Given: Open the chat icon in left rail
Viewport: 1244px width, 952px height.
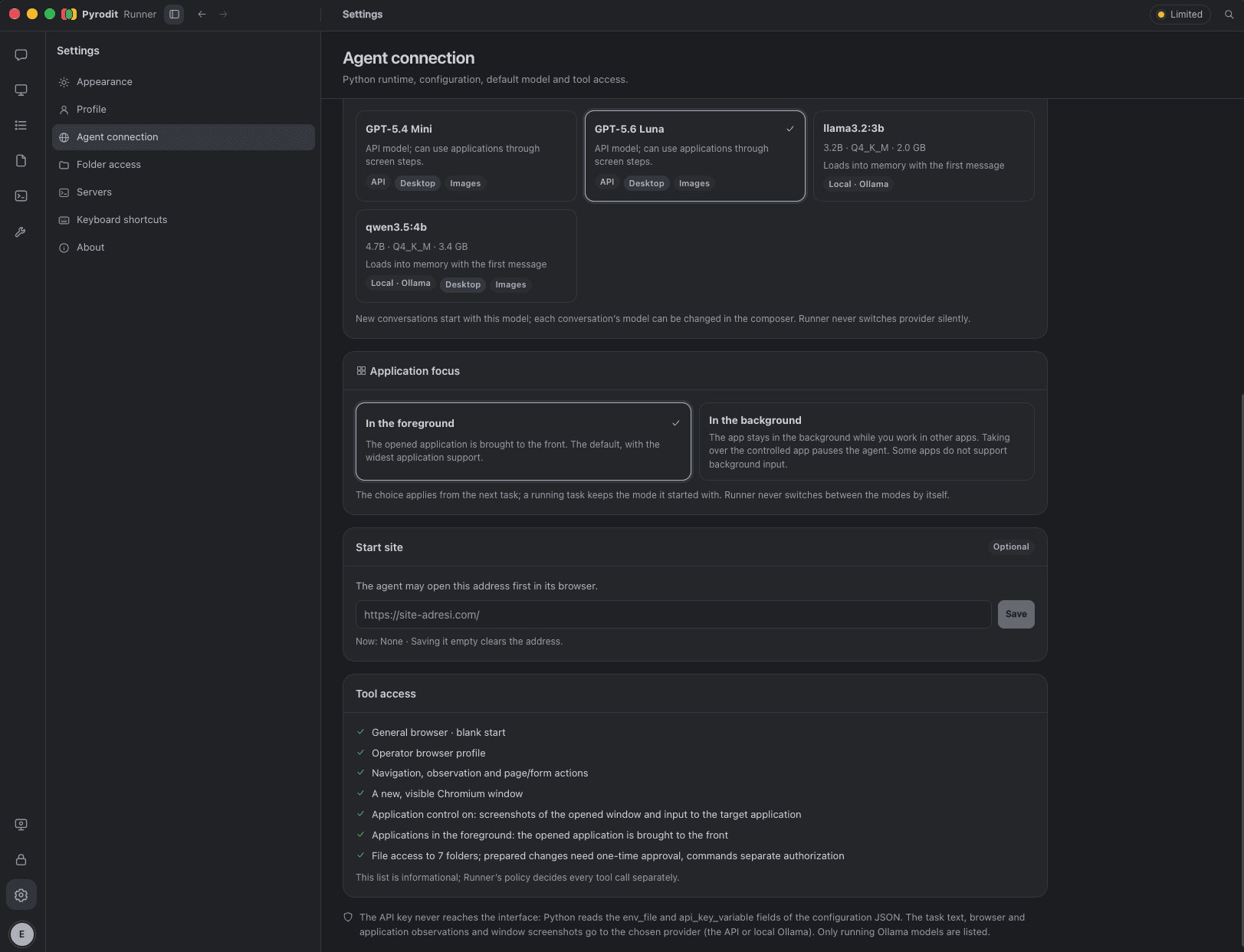Looking at the screenshot, I should [21, 55].
